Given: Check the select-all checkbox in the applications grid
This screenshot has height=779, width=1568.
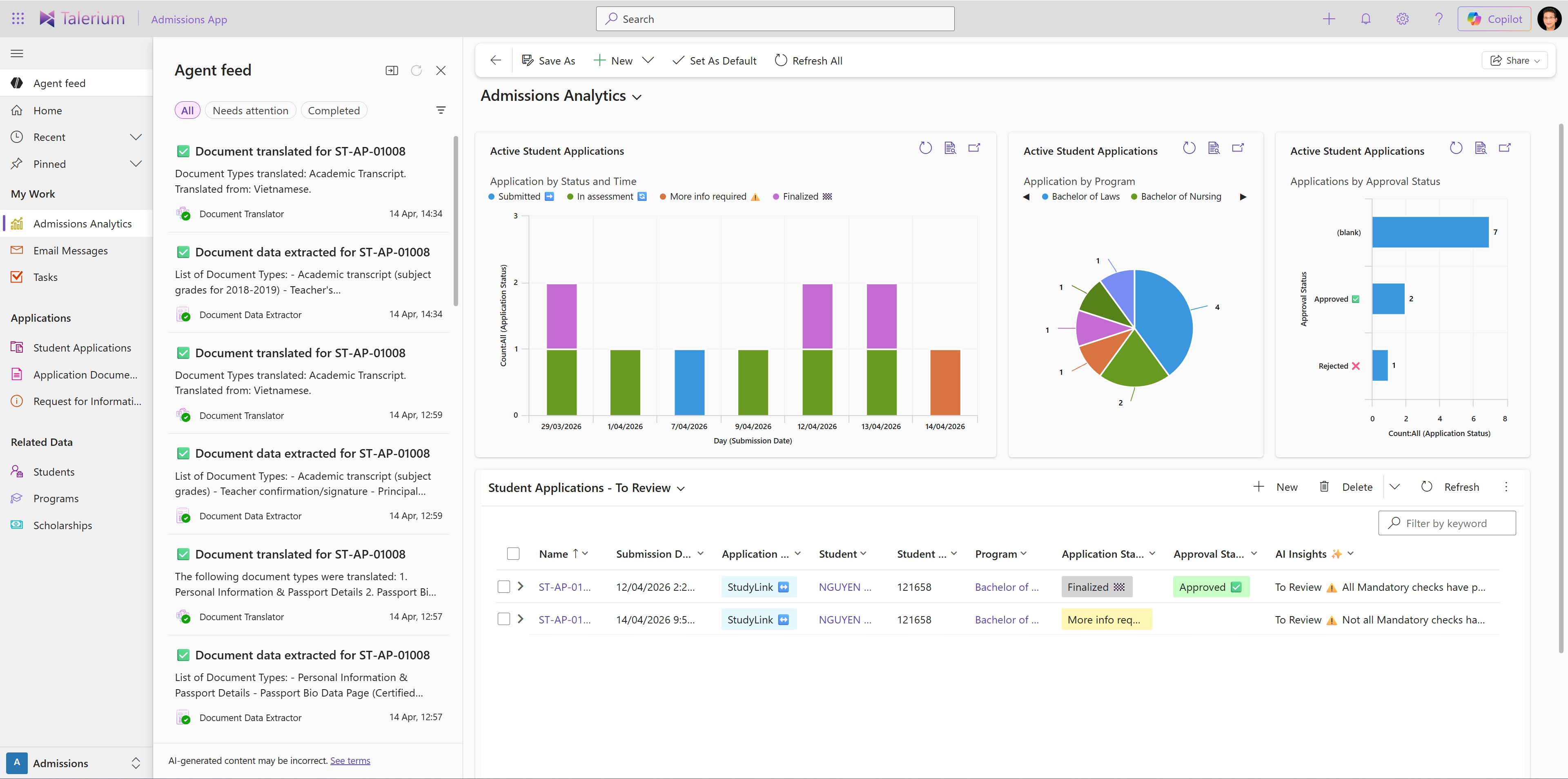Looking at the screenshot, I should coord(513,553).
